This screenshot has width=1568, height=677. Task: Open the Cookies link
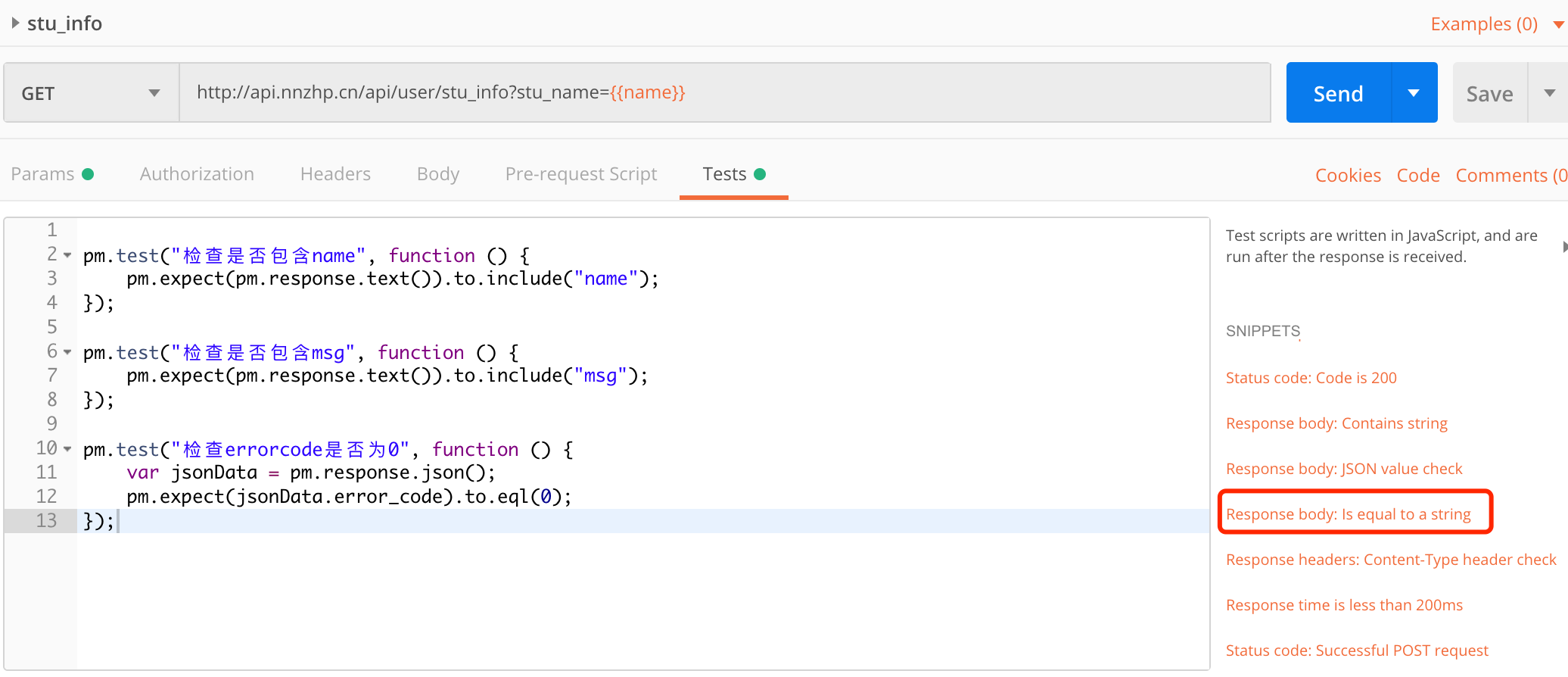tap(1348, 176)
